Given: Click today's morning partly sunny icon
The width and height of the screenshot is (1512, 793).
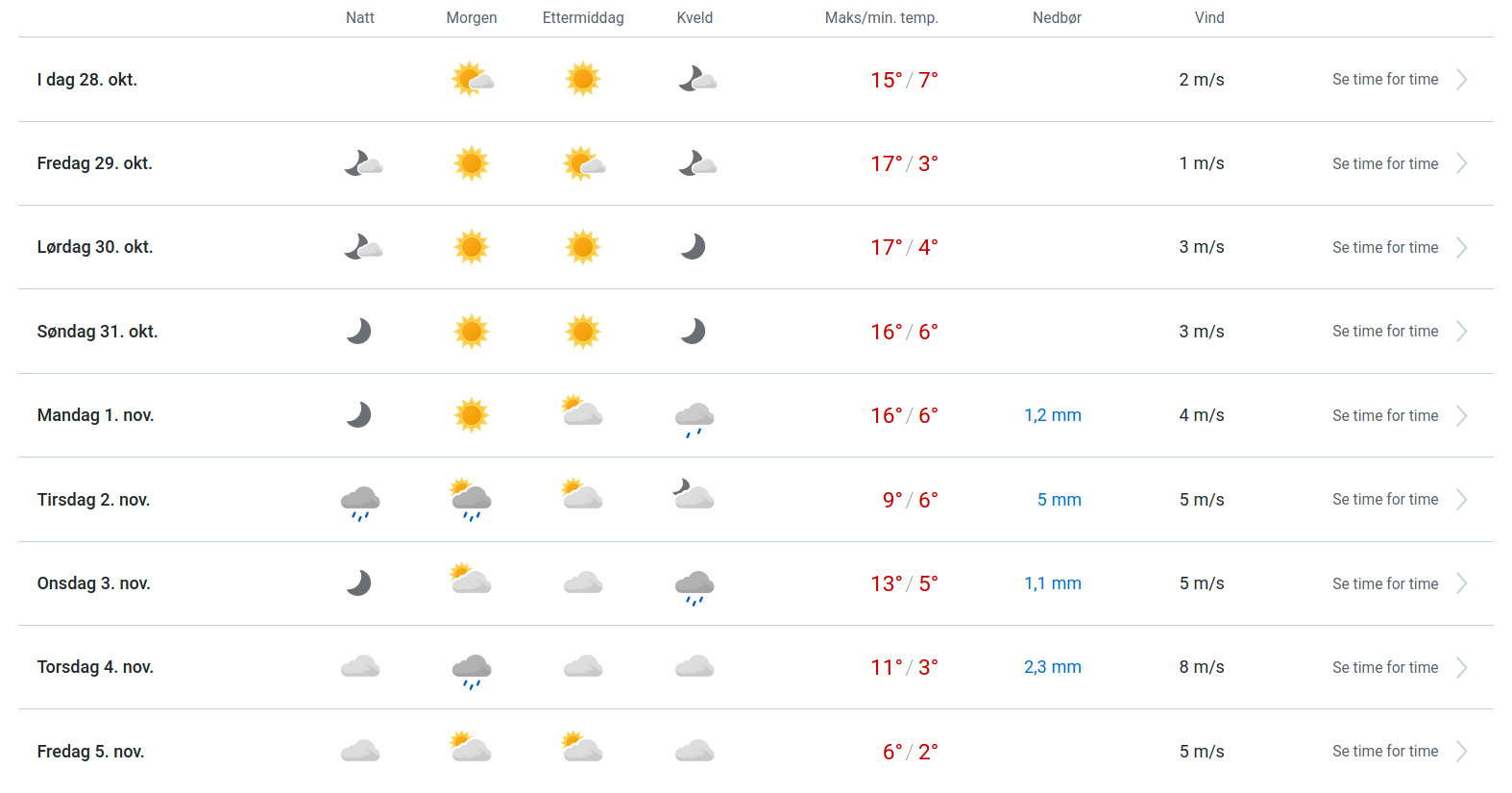Looking at the screenshot, I should [472, 80].
